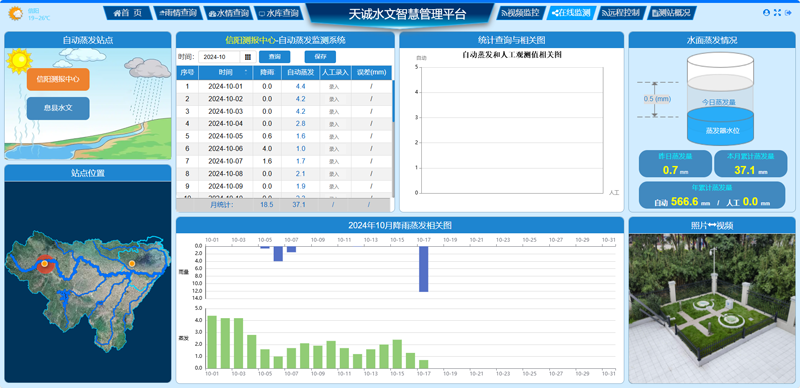Click the 10-17 rainfall bar in the chart
800x388 pixels.
423,269
